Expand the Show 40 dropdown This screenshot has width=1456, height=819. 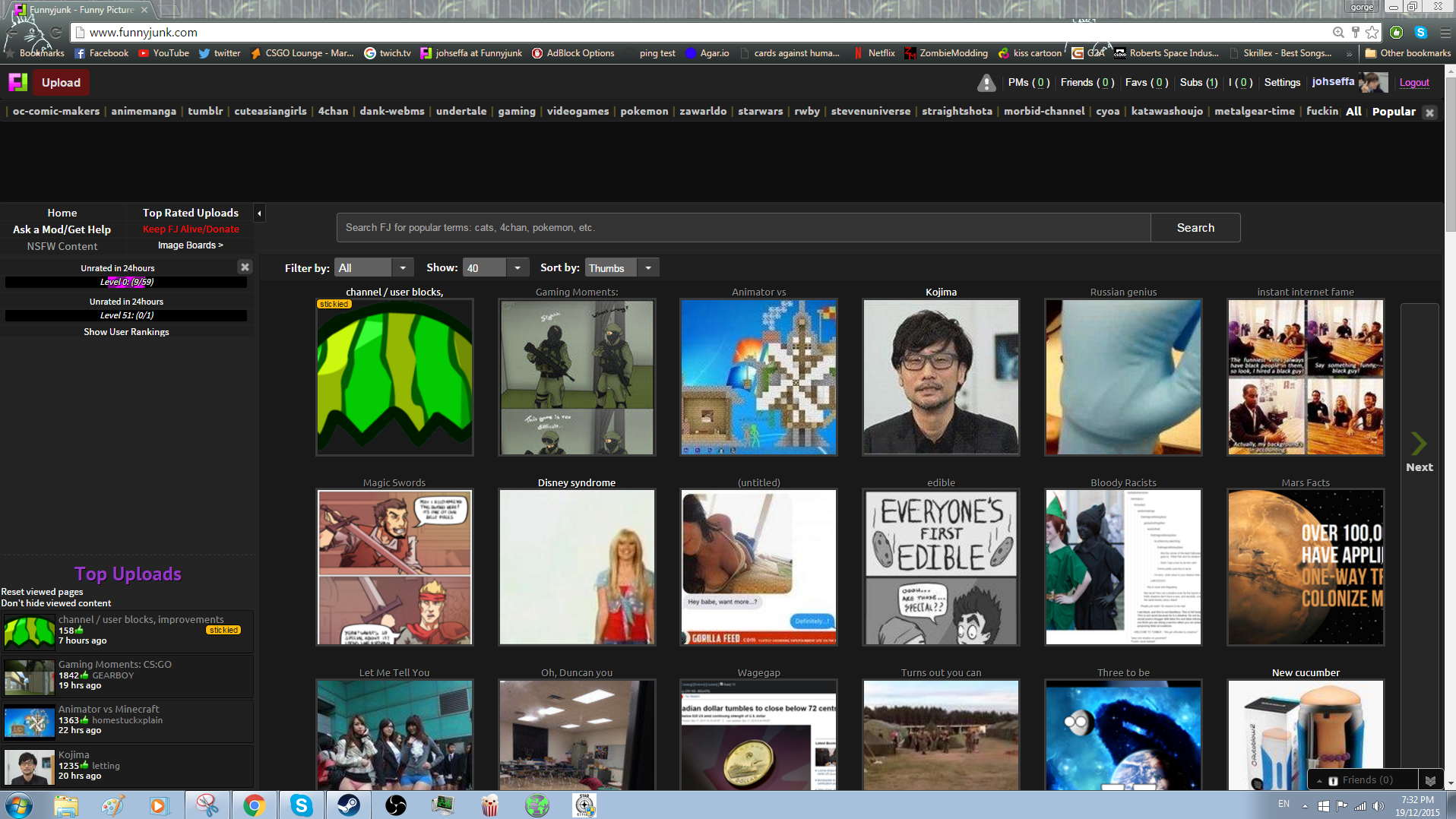[495, 268]
